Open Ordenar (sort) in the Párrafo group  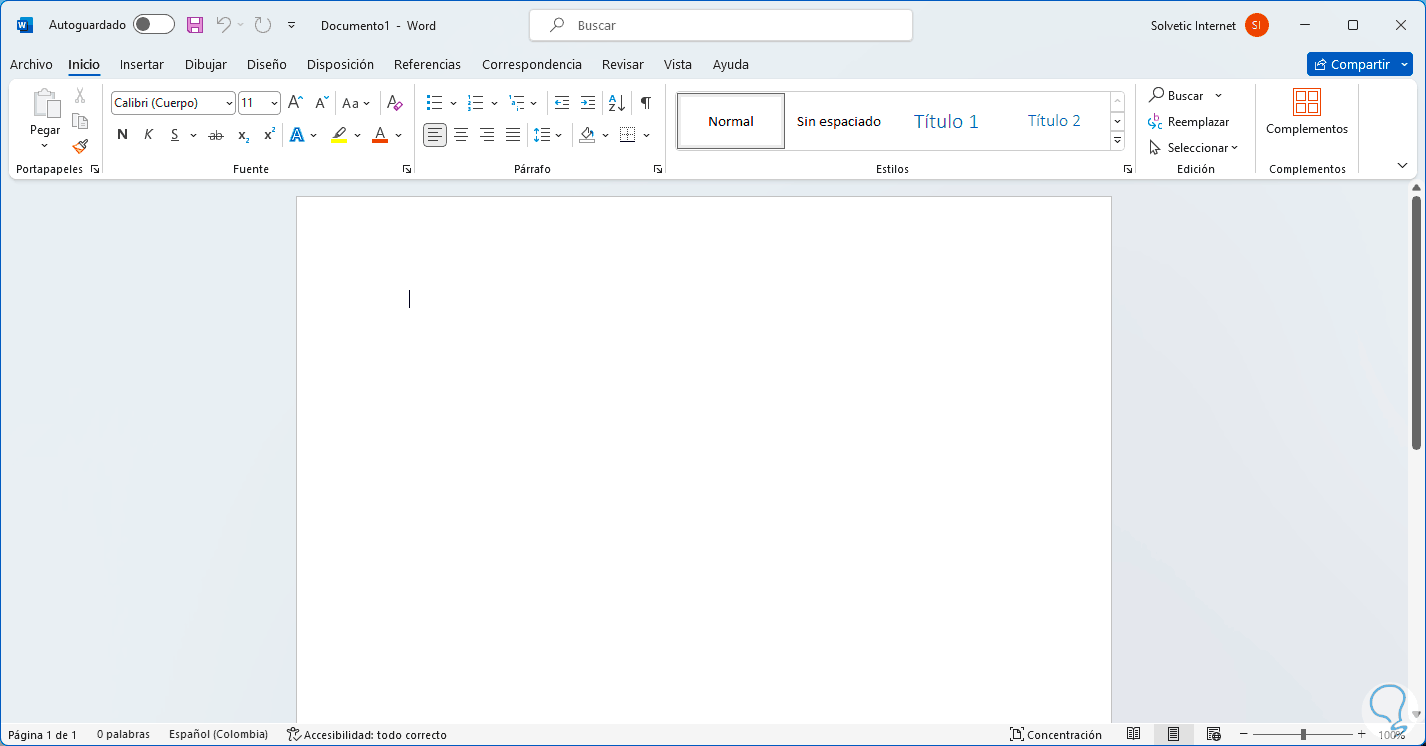615,102
